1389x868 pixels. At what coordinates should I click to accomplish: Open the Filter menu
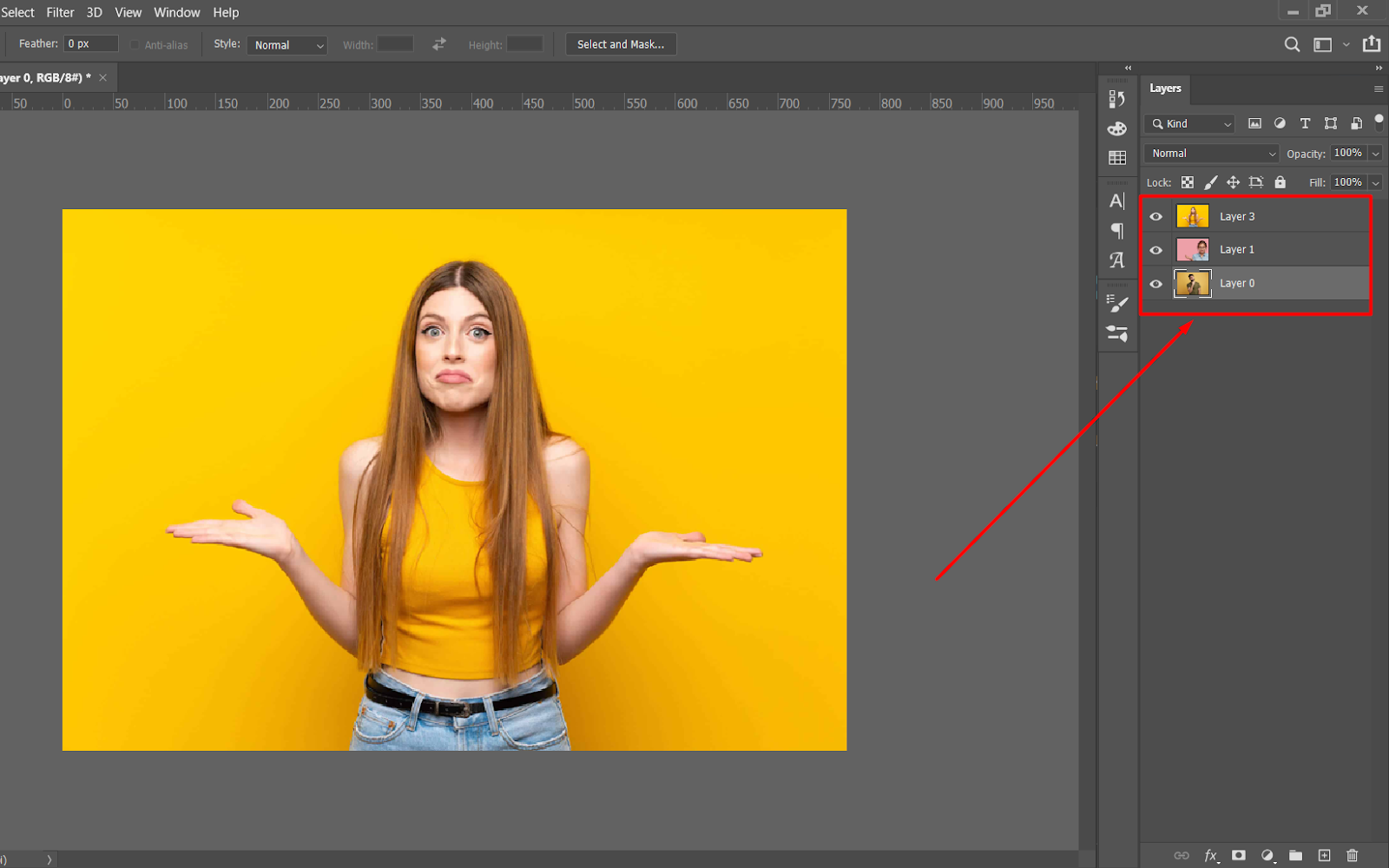(x=60, y=12)
